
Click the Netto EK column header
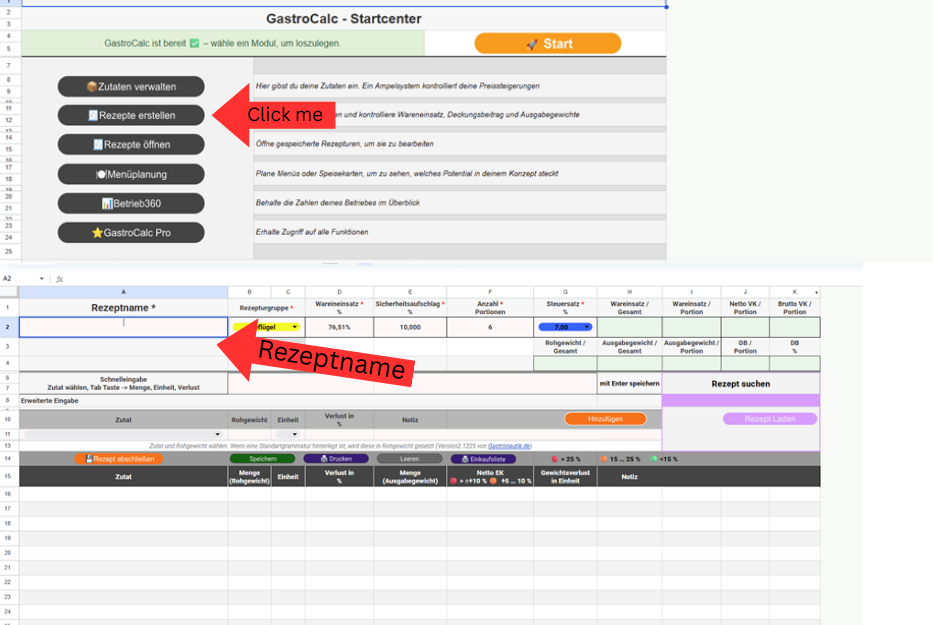pos(490,476)
